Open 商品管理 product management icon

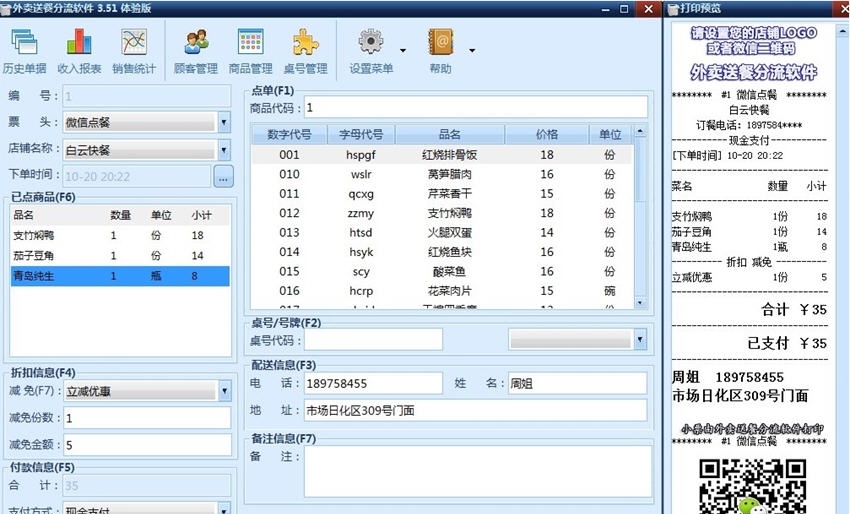tap(250, 42)
